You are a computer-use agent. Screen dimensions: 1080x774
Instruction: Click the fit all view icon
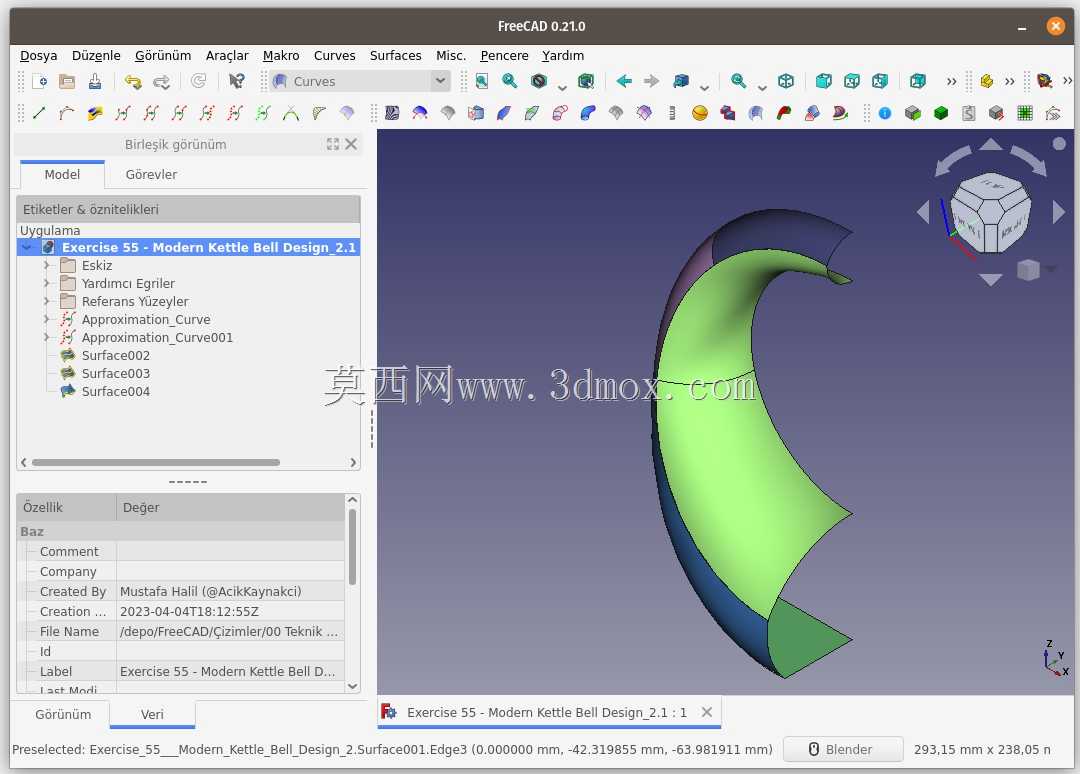pos(481,81)
